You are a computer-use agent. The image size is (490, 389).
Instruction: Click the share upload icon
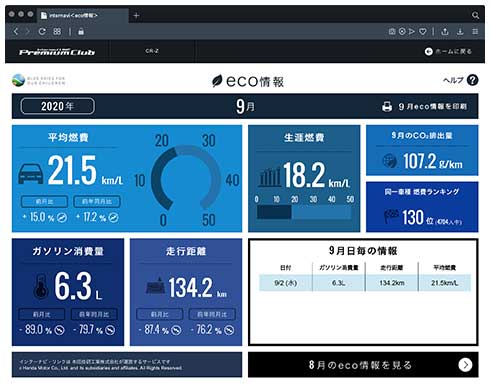(445, 32)
